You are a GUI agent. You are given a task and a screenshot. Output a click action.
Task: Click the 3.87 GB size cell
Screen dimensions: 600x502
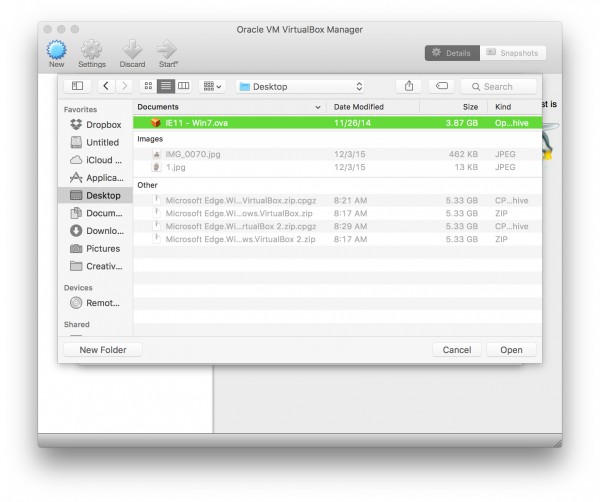coord(461,123)
